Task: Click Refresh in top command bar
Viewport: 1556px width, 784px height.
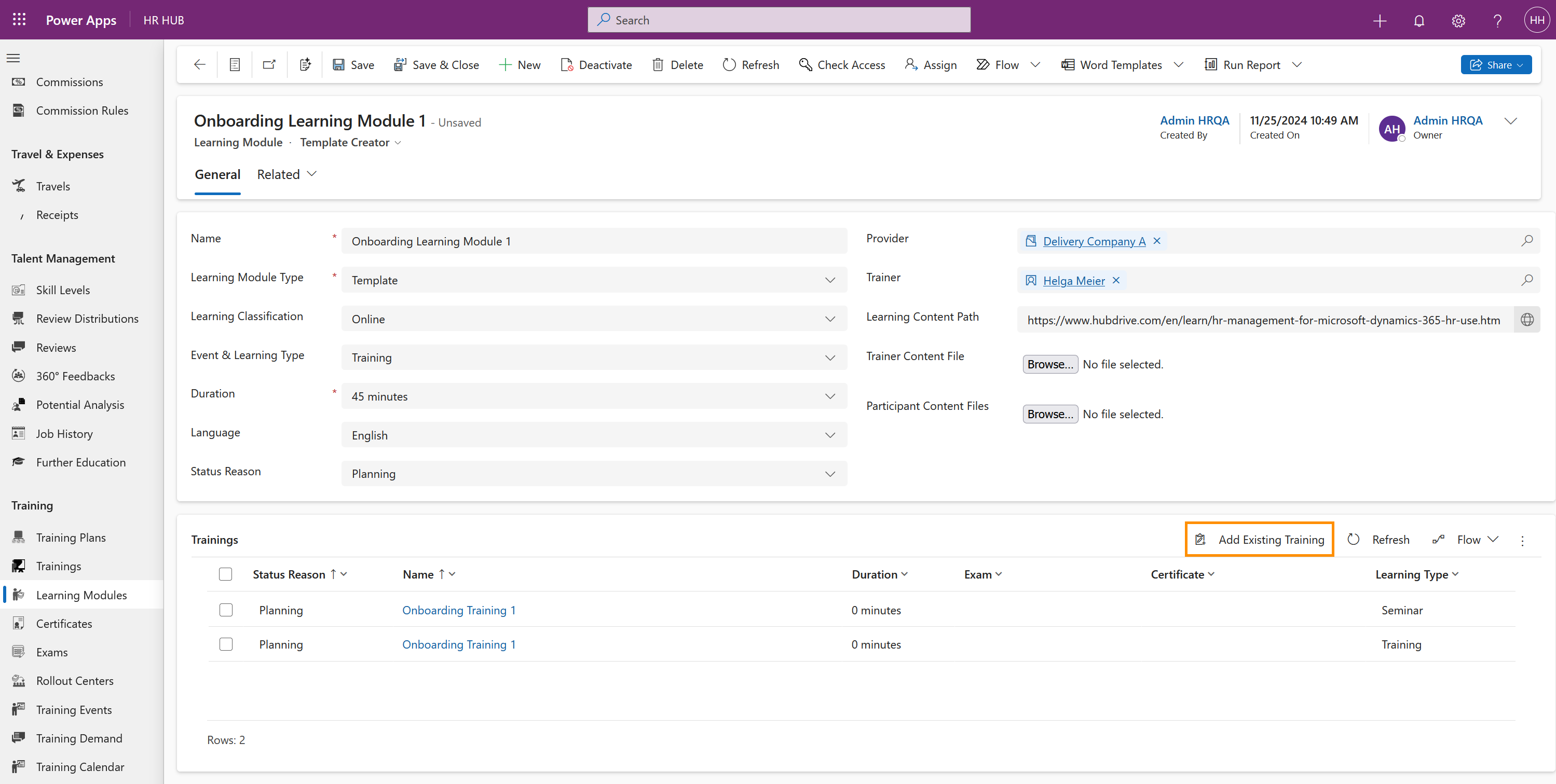Action: 751,65
